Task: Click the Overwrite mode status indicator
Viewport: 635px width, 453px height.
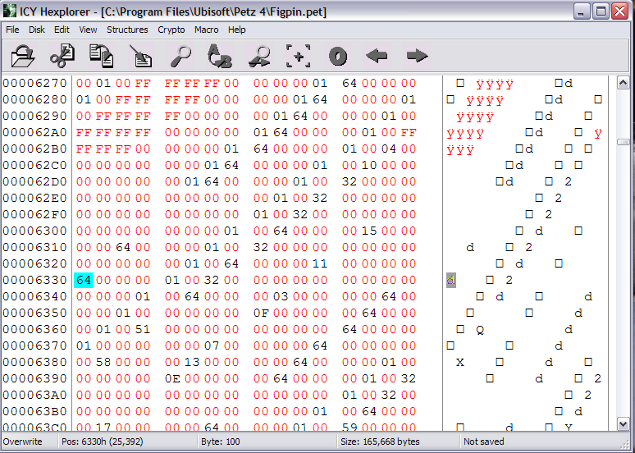Action: [x=23, y=441]
